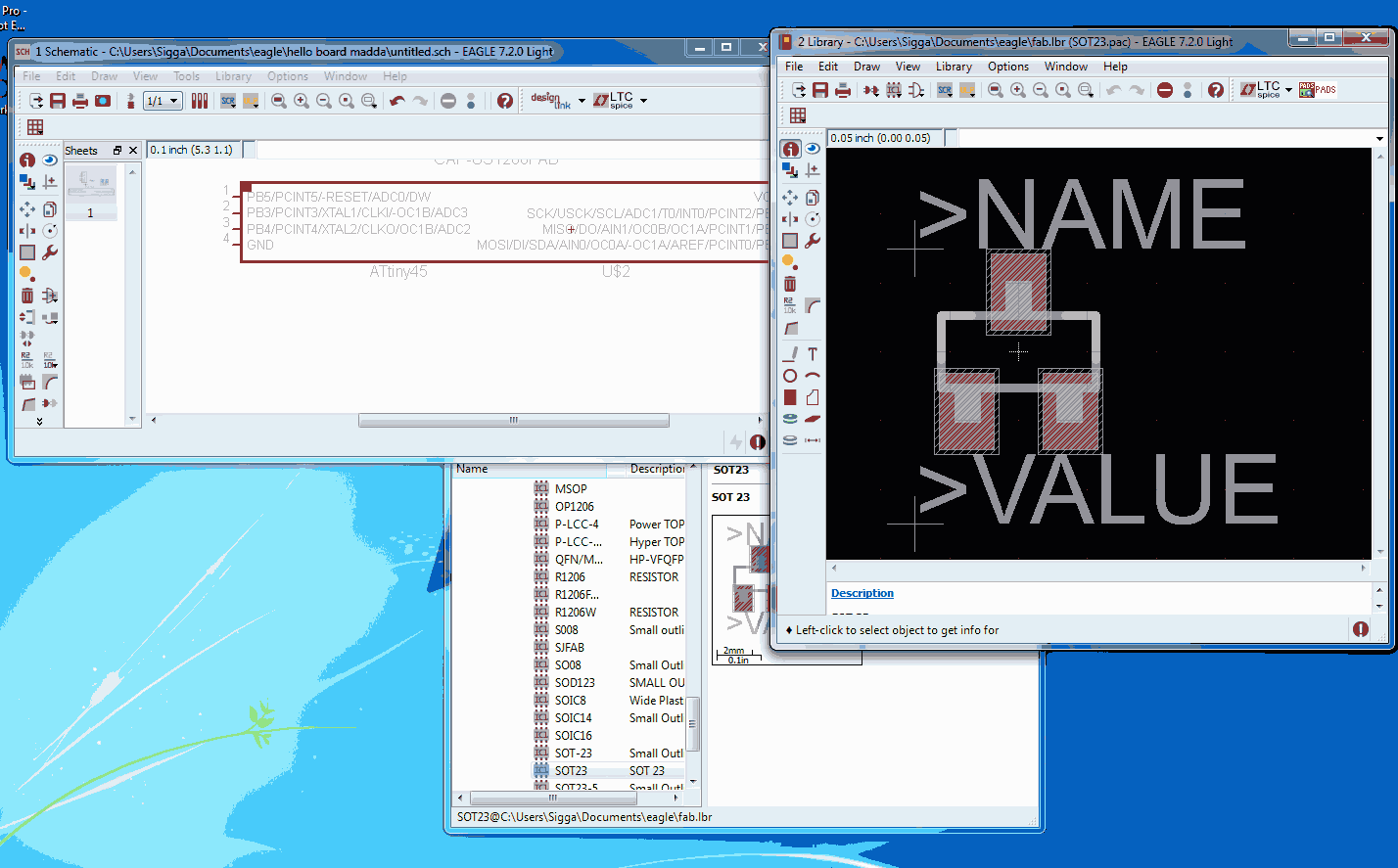Open the Options menu in the Library window
Screen dimensions: 1398x868
click(x=1007, y=67)
